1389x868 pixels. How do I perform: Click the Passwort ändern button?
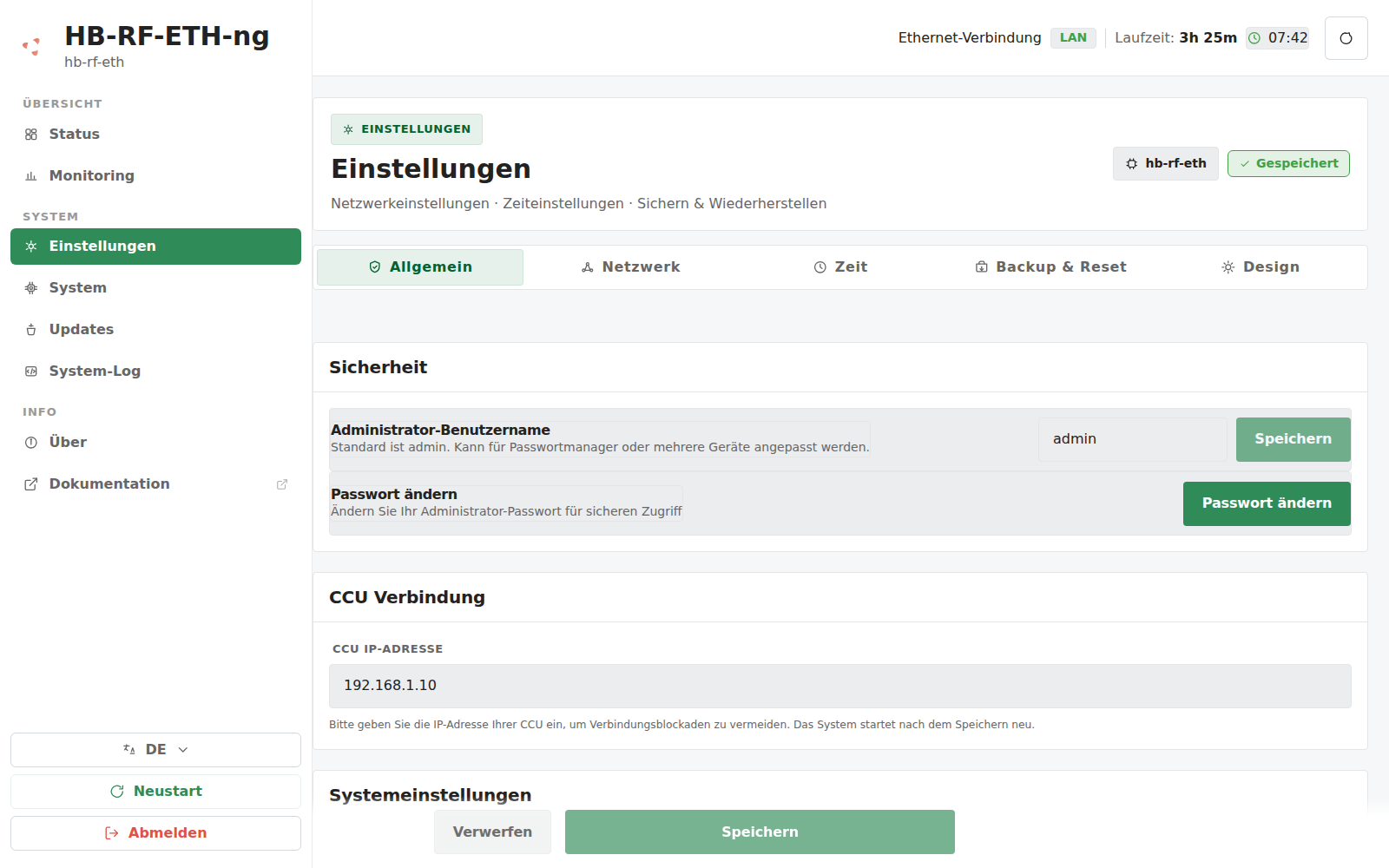click(x=1267, y=503)
